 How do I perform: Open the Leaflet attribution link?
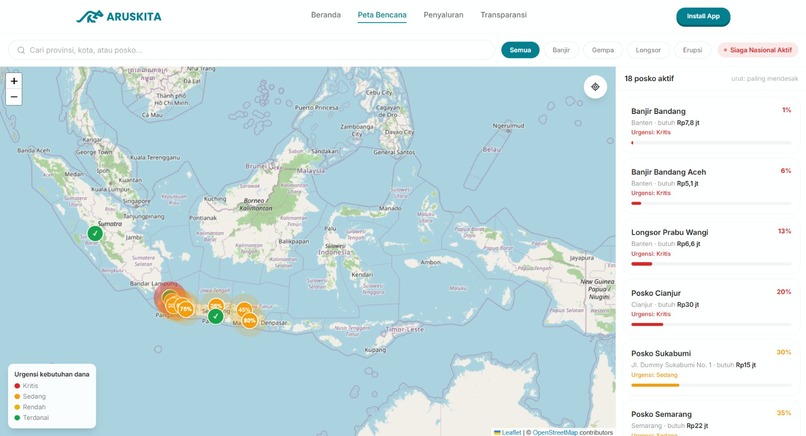click(x=511, y=432)
